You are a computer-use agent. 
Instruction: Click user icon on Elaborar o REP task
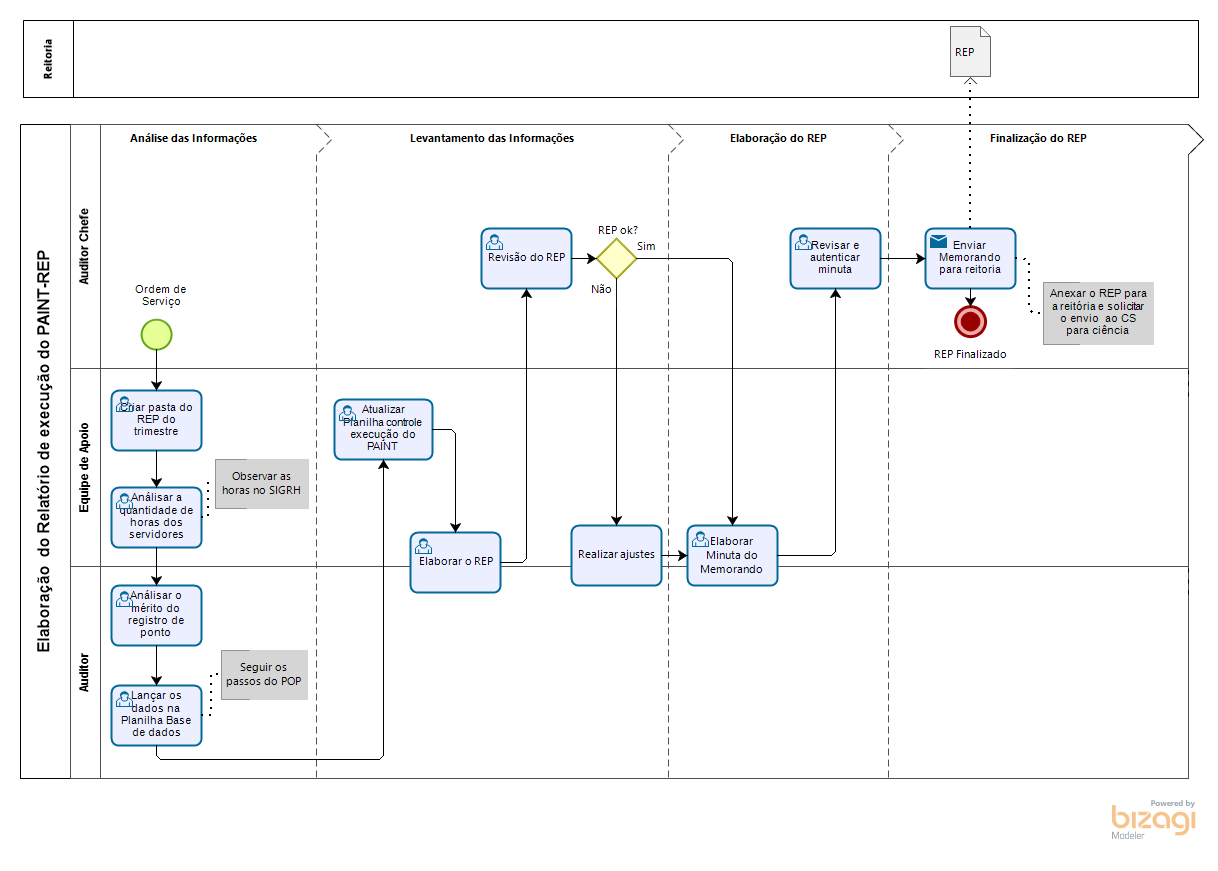click(x=423, y=546)
